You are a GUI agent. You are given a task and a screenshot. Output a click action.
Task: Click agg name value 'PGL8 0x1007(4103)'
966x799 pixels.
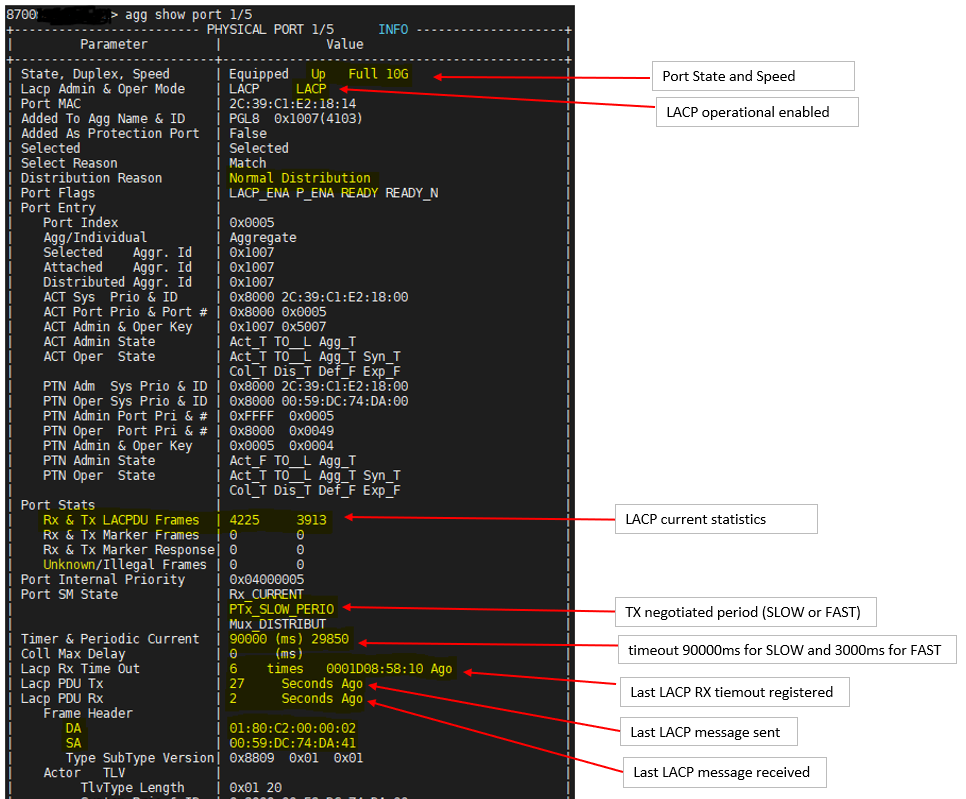(296, 118)
